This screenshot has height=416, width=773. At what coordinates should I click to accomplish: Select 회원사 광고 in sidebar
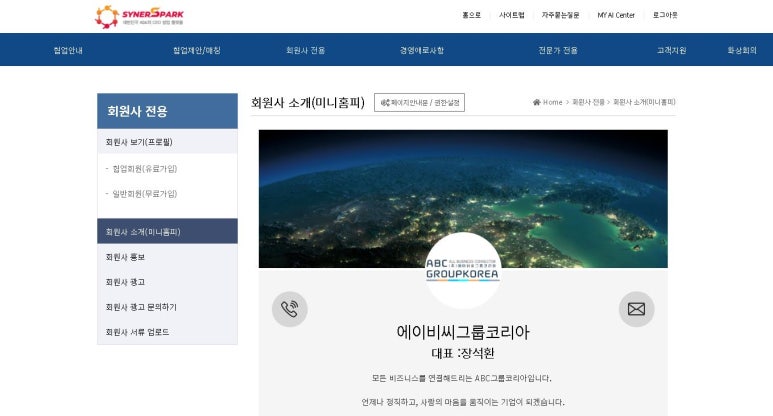coord(167,282)
